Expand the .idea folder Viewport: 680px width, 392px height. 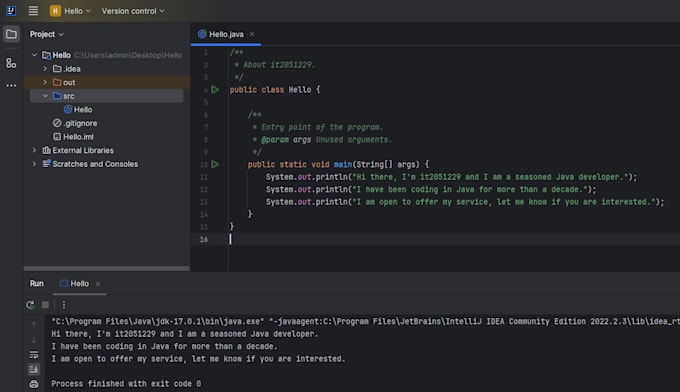(45, 69)
